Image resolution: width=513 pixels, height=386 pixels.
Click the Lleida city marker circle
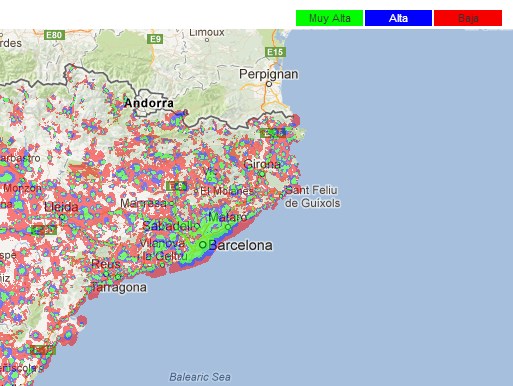(62, 217)
